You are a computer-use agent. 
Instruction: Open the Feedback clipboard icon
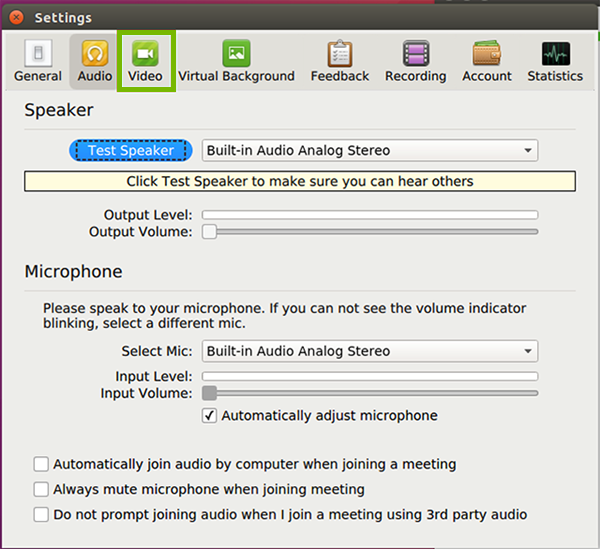pos(340,53)
